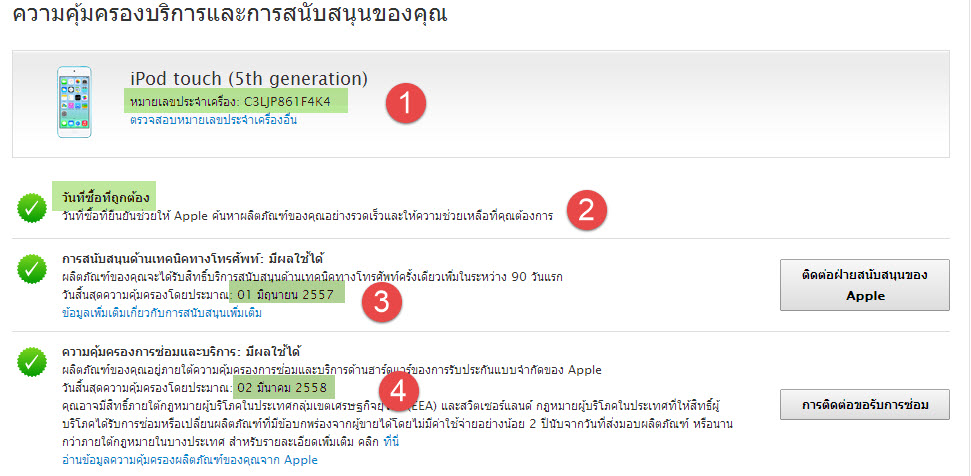The width and height of the screenshot is (971, 476).
Task: Click green checkmark beside ความคุ้มครองการซ่อมและบริการ
Action: (x=31, y=361)
